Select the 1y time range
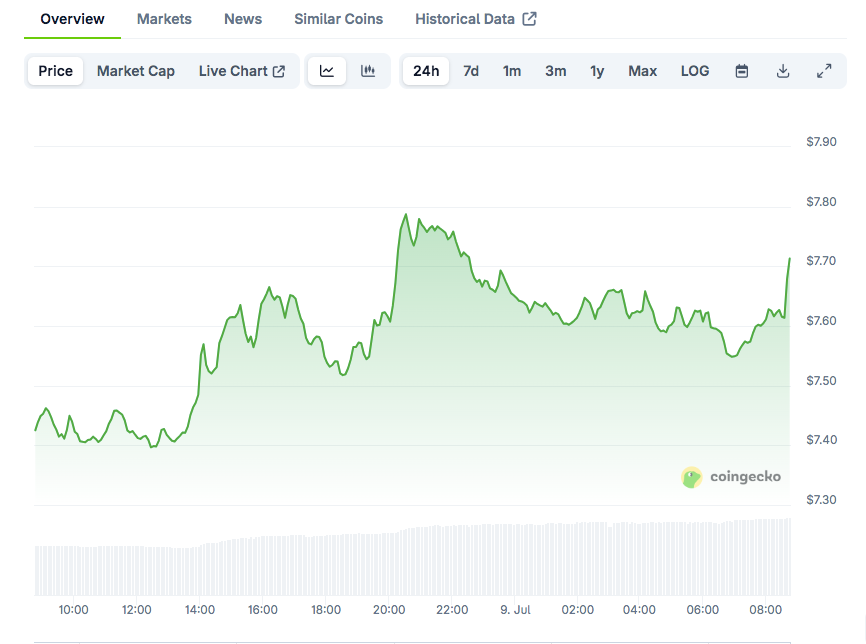Viewport: 866px width, 644px height. pos(597,71)
